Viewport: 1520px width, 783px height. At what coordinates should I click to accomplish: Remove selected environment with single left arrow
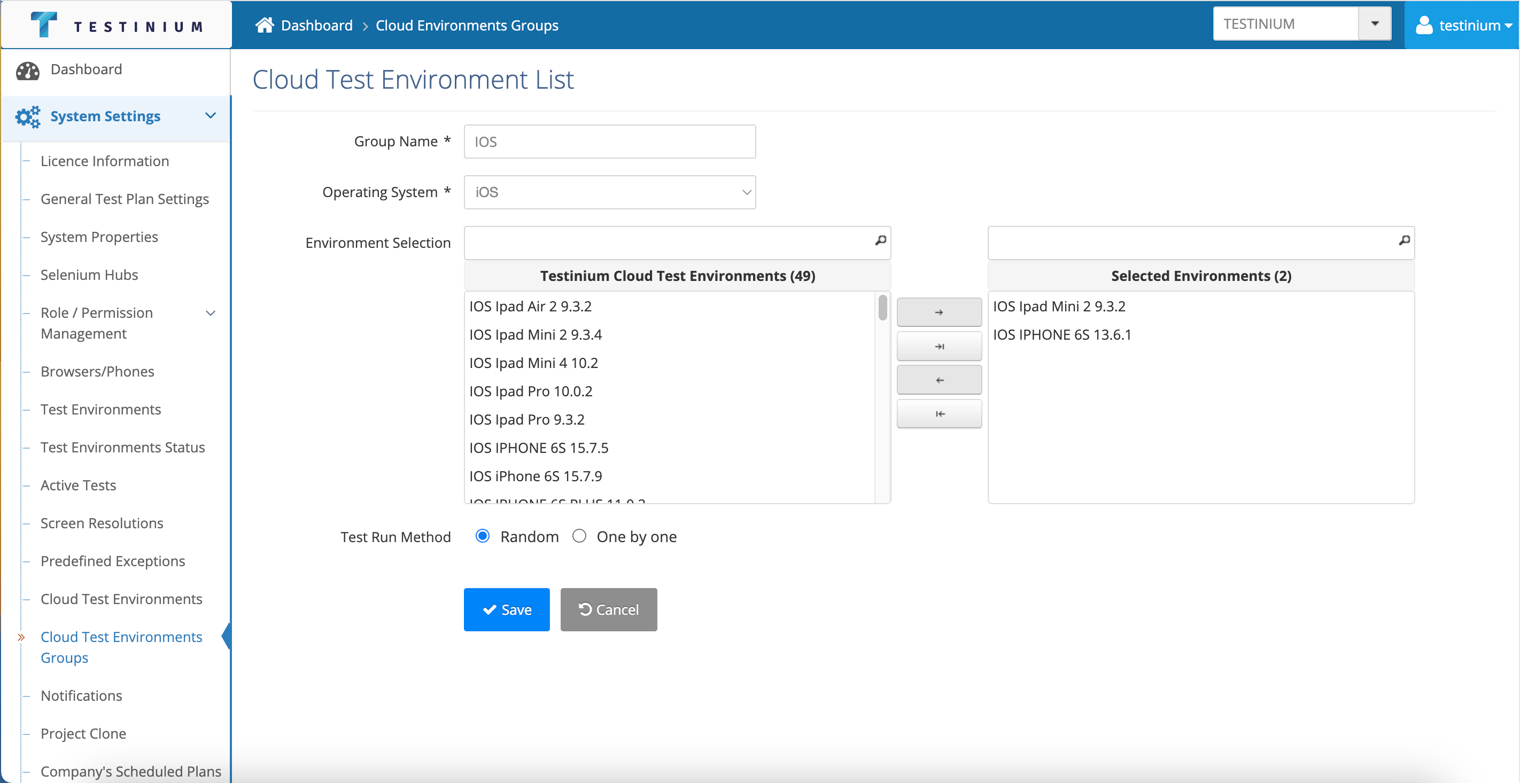point(939,380)
